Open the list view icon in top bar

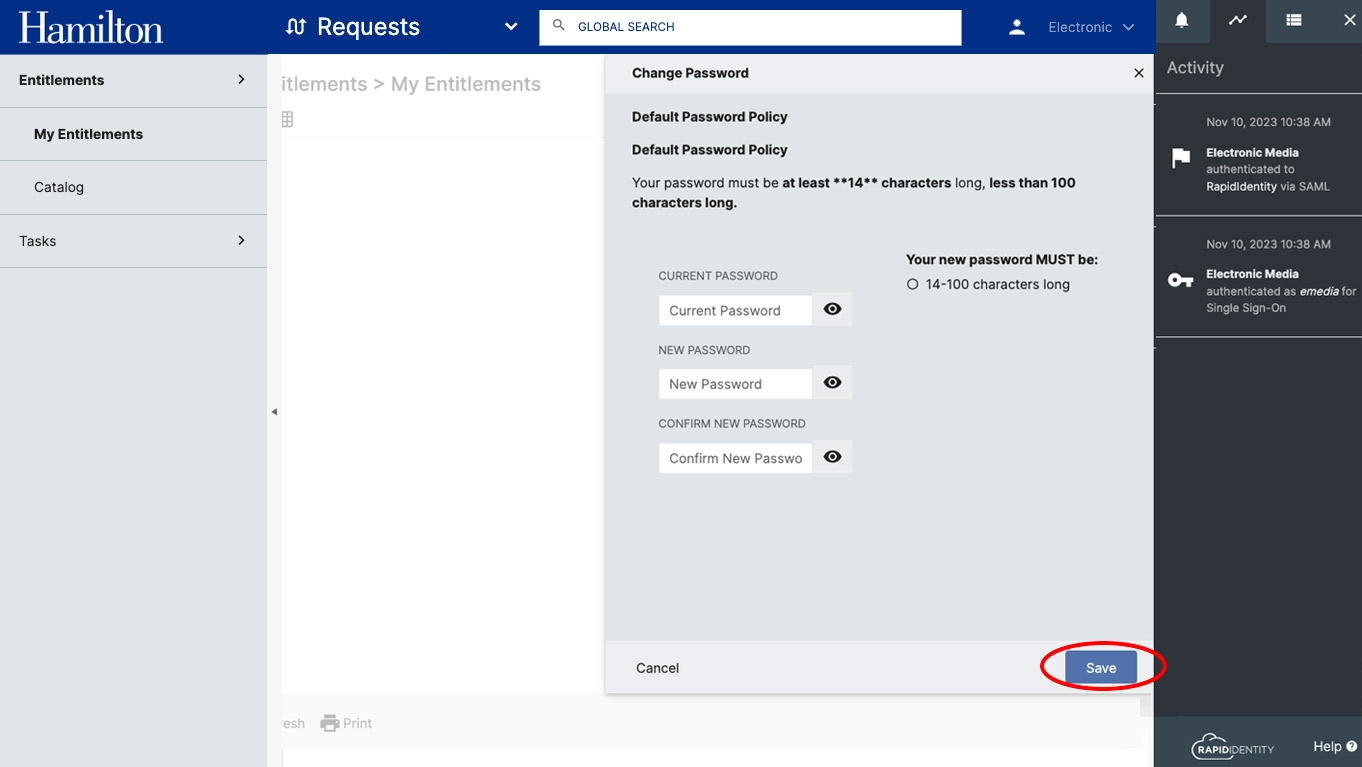pos(1294,20)
